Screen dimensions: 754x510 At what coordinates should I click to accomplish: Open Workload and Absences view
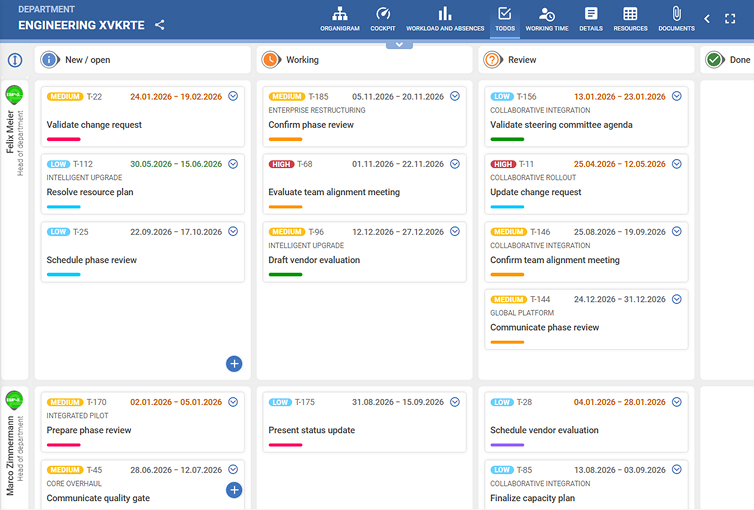point(445,19)
